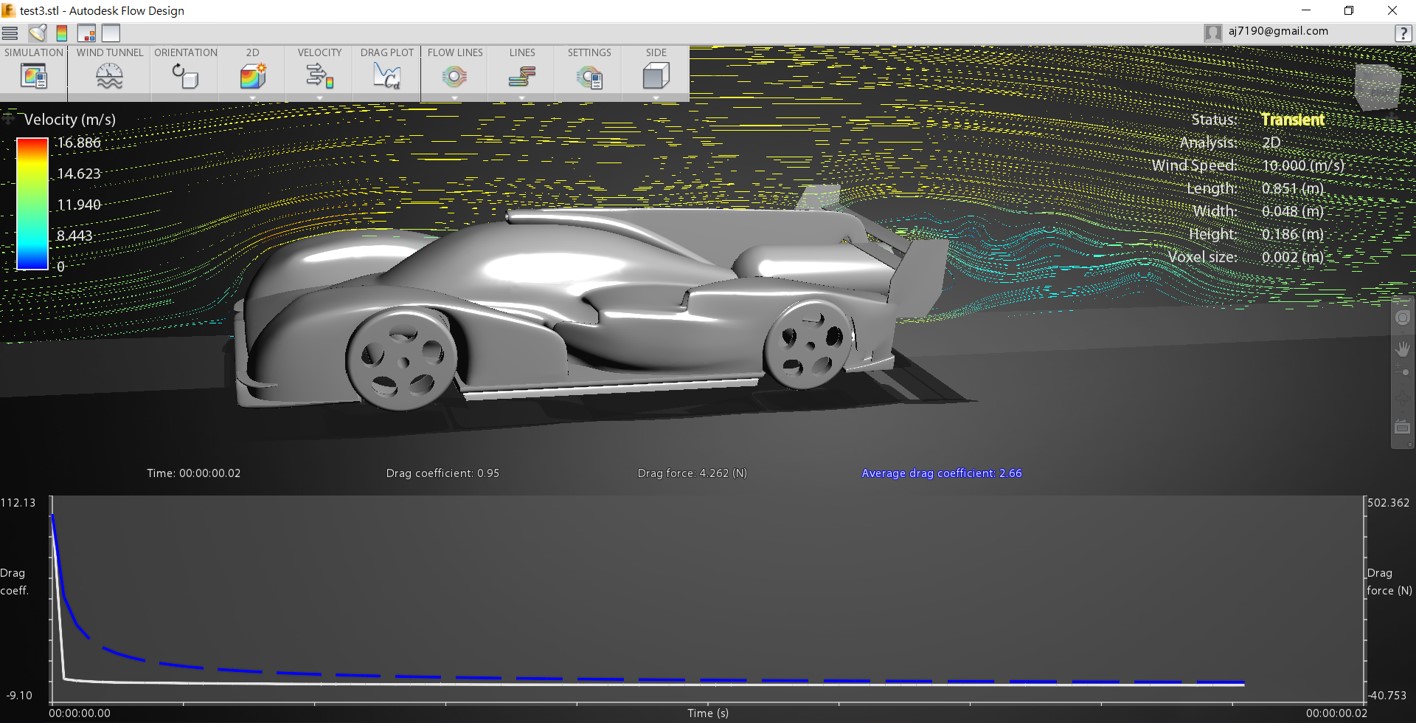Viewport: 1416px width, 723px height.
Task: Click the aj7190@gmail.com account button
Action: point(1267,32)
